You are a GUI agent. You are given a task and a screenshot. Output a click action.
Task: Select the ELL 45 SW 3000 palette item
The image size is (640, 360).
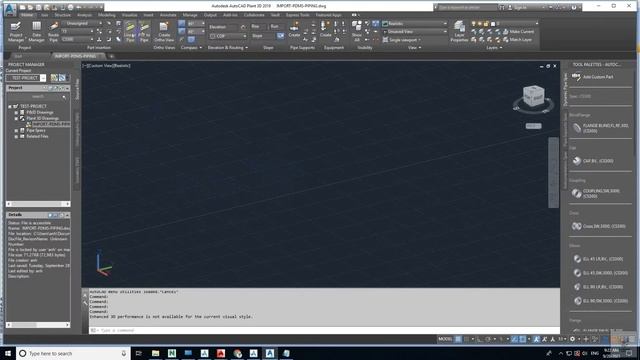click(600, 273)
